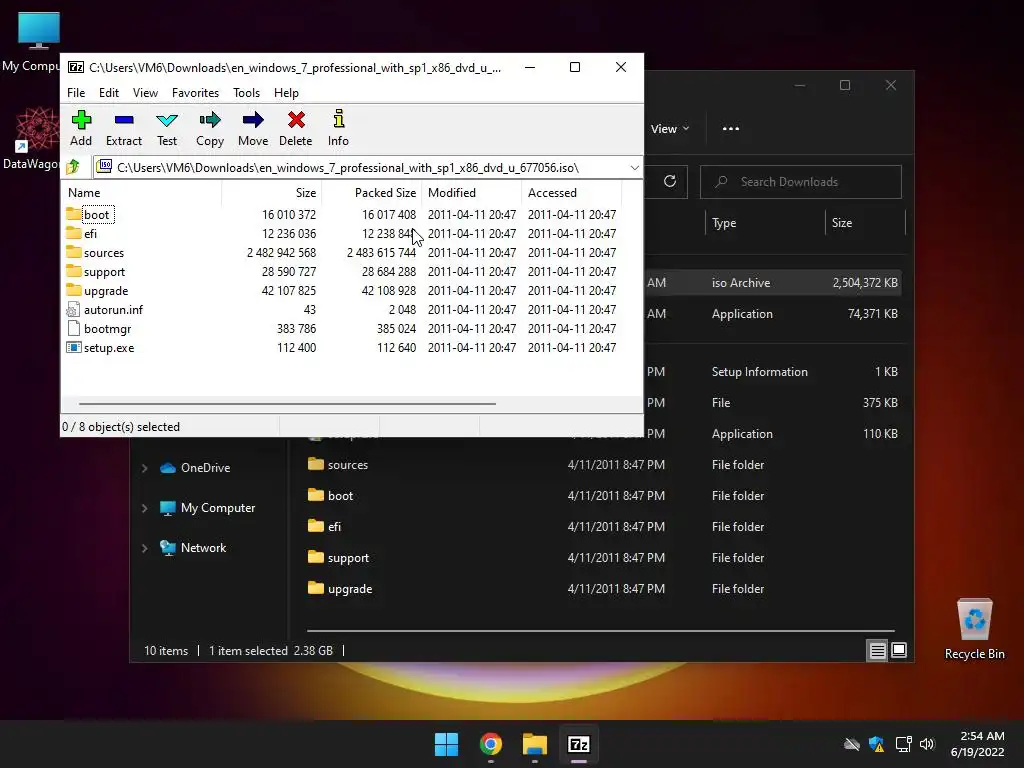Viewport: 1024px width, 768px height.
Task: Open the clock and date in taskbar
Action: click(977, 744)
